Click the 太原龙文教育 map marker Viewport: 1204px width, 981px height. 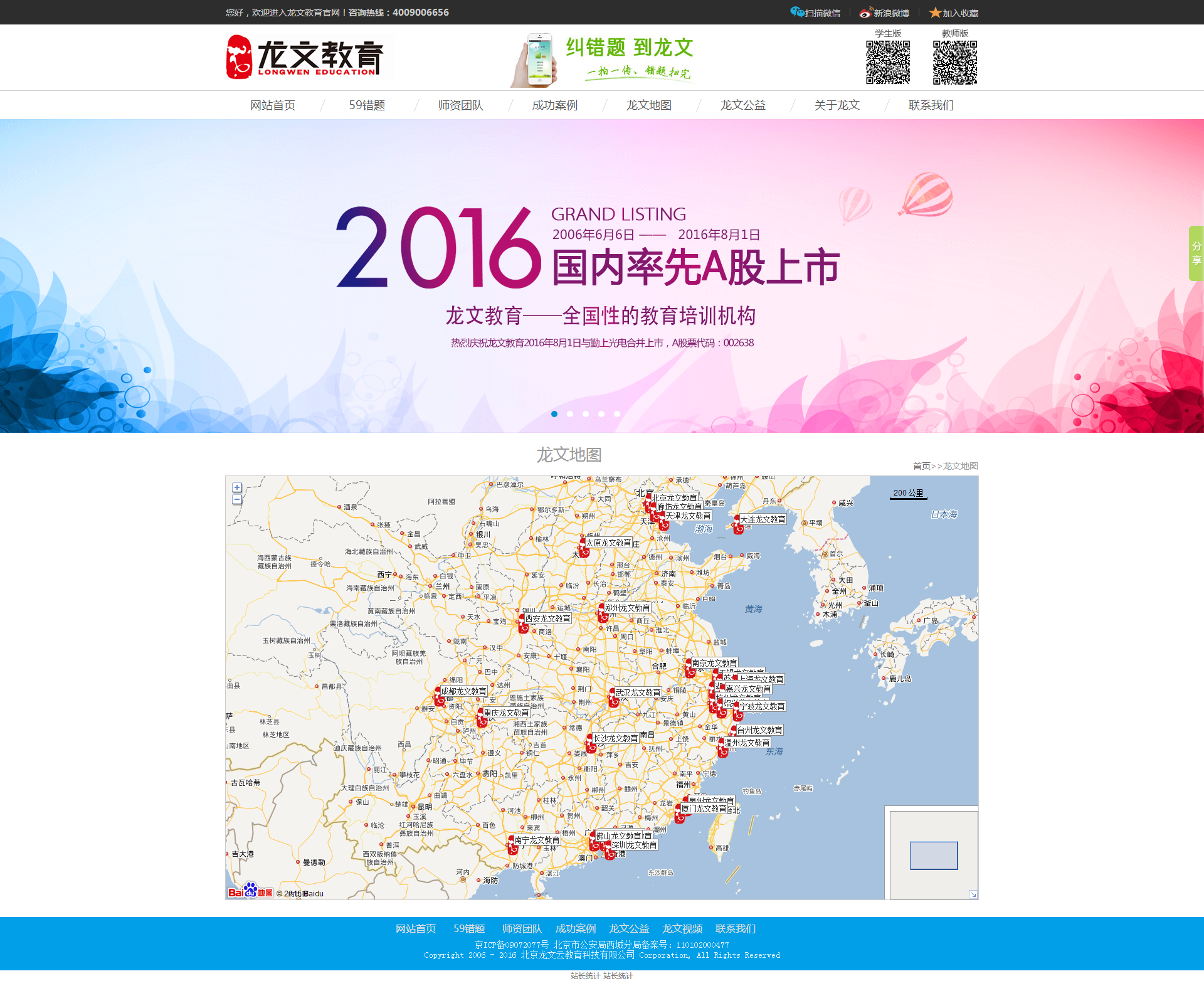(x=584, y=548)
